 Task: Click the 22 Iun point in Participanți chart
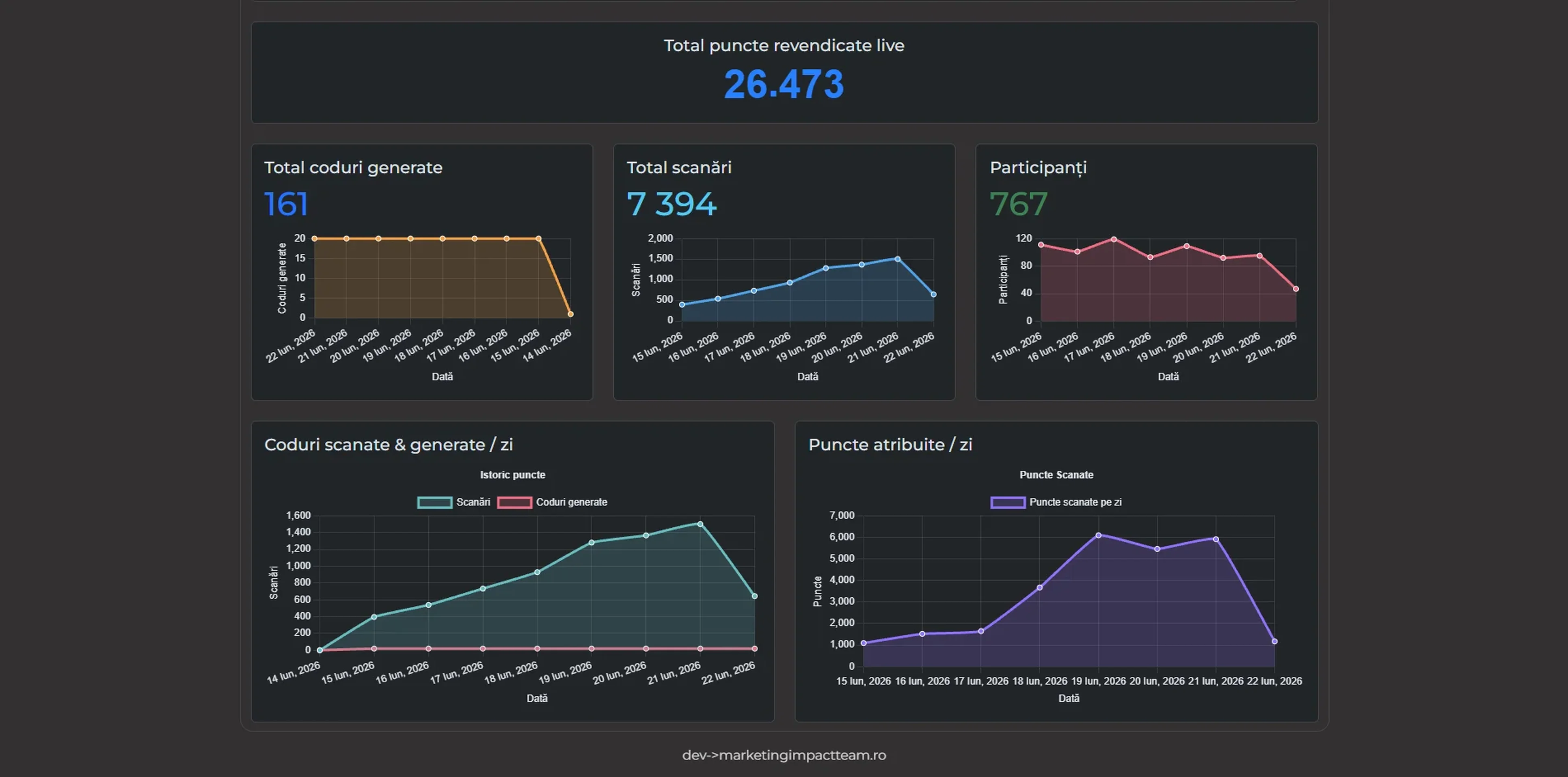pyautogui.click(x=1295, y=289)
